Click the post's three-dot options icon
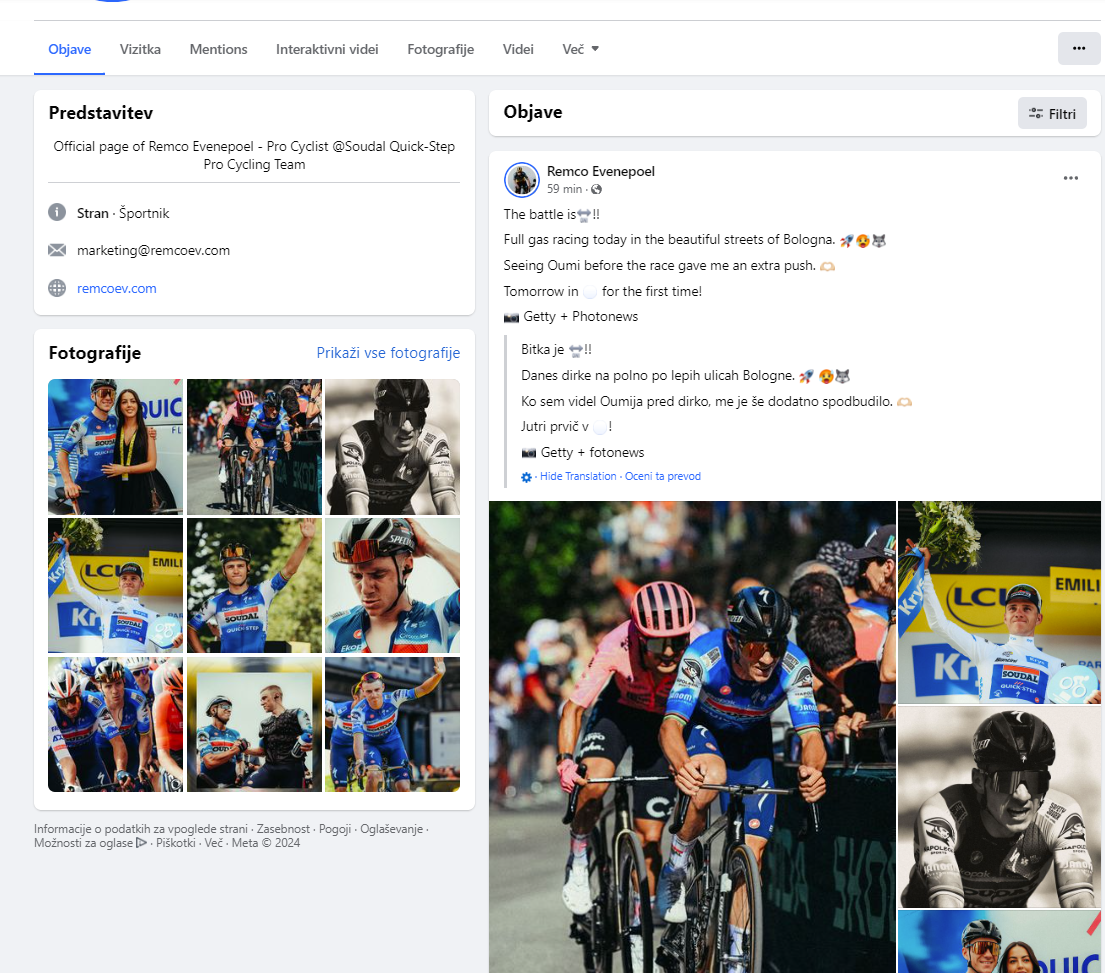 [1070, 178]
